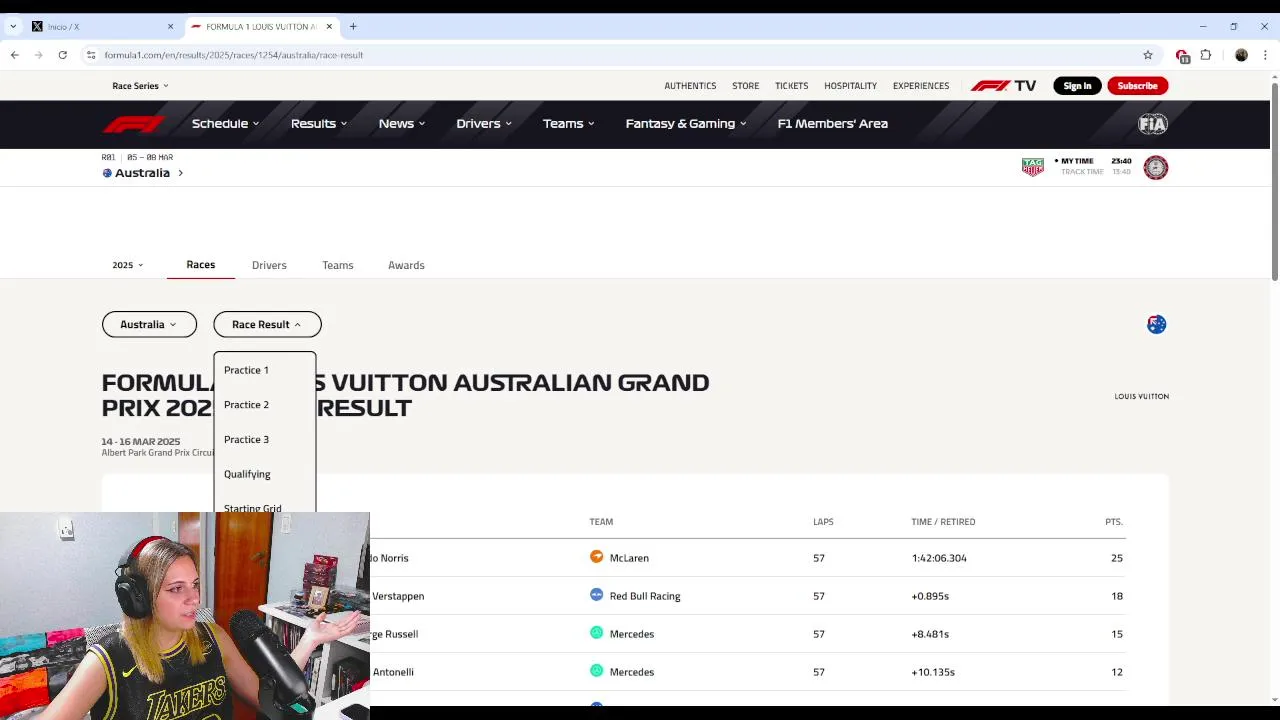Click the Australian flag badge icon
The image size is (1280, 720).
1156,324
